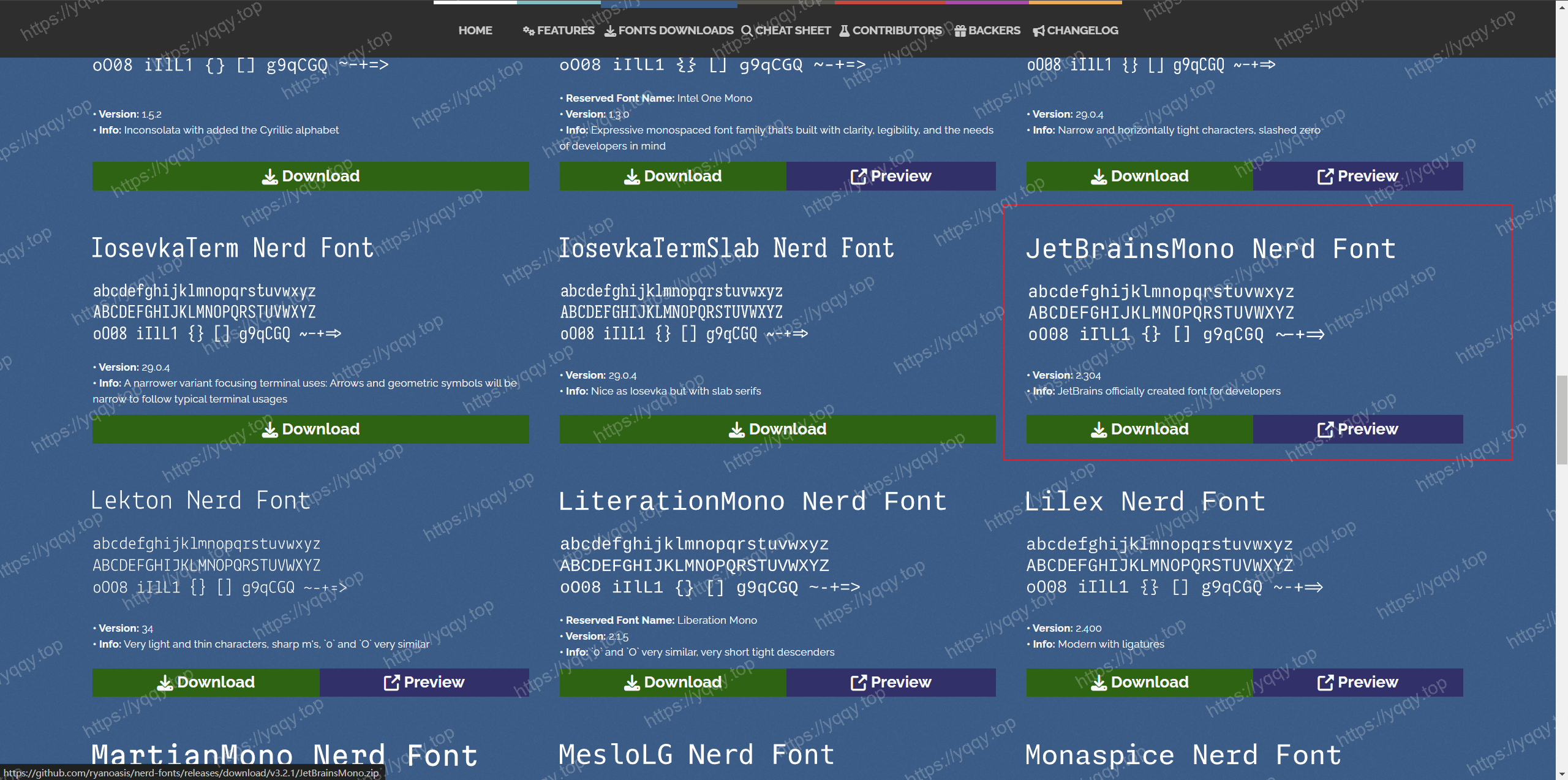Open CHANGELOG nav item

[1076, 30]
